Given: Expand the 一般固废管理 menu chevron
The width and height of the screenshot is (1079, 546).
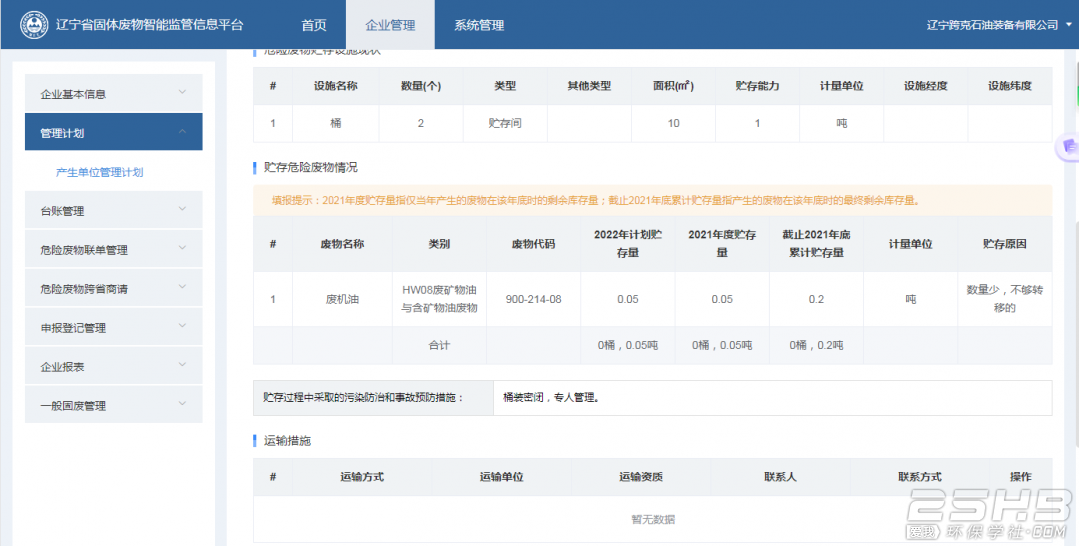Looking at the screenshot, I should click(x=182, y=403).
